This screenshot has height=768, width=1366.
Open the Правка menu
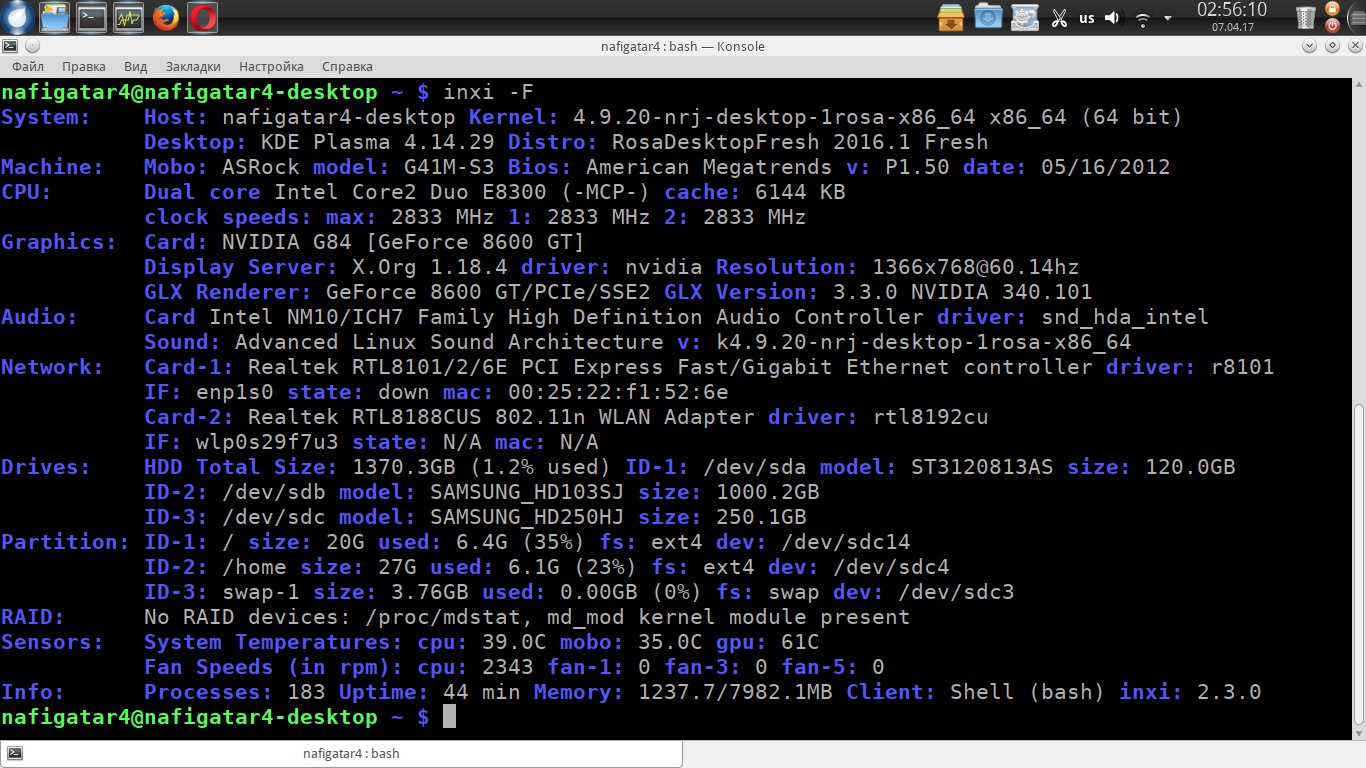coord(84,67)
